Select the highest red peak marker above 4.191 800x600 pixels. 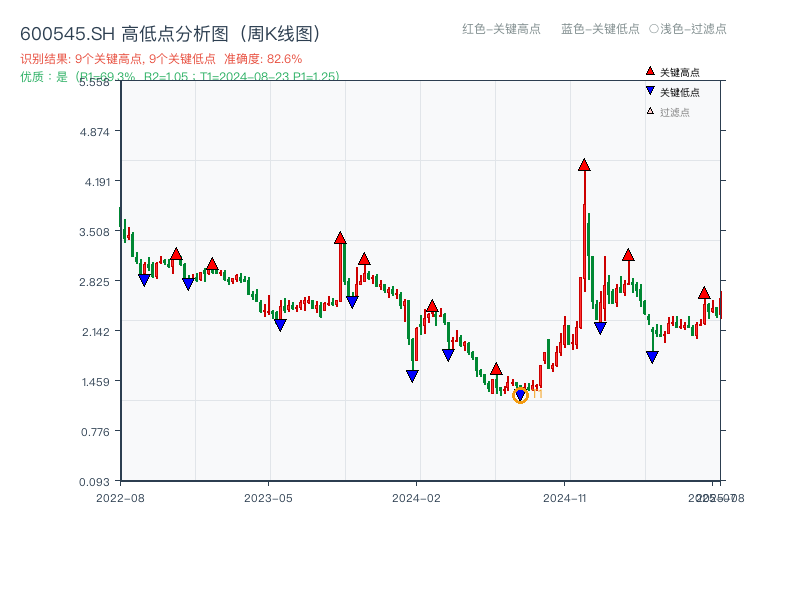click(584, 165)
